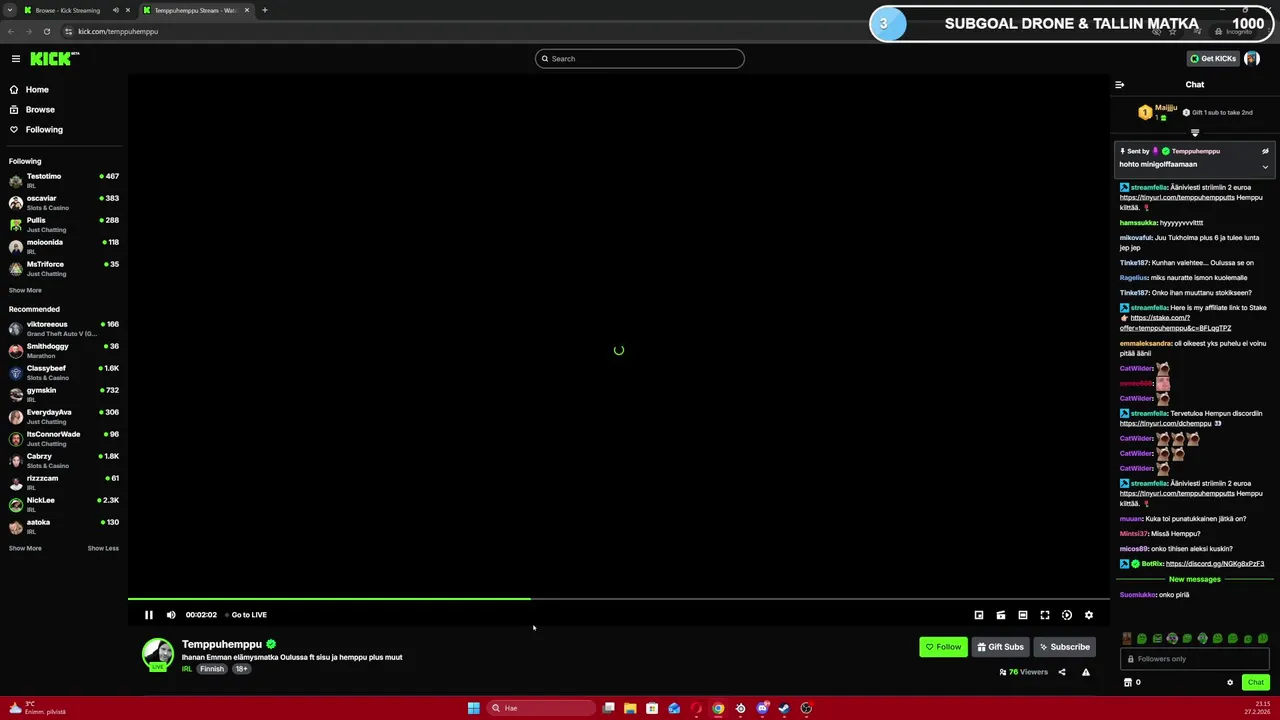
Task: Open Temppuhemppu channel avatar
Action: 157,654
